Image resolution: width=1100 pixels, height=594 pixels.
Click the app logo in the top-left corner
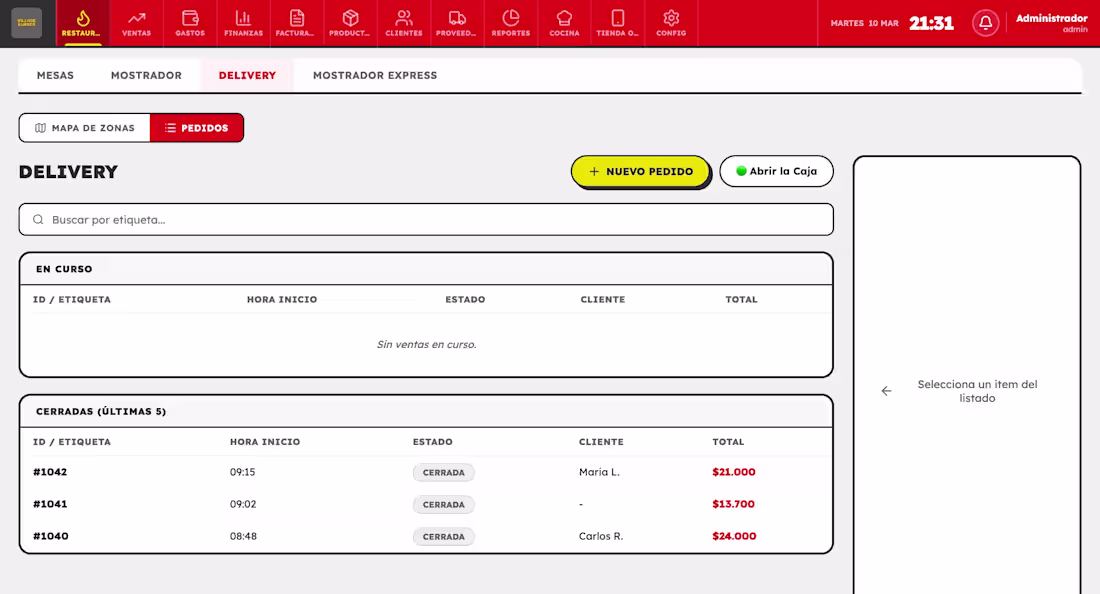(27, 23)
